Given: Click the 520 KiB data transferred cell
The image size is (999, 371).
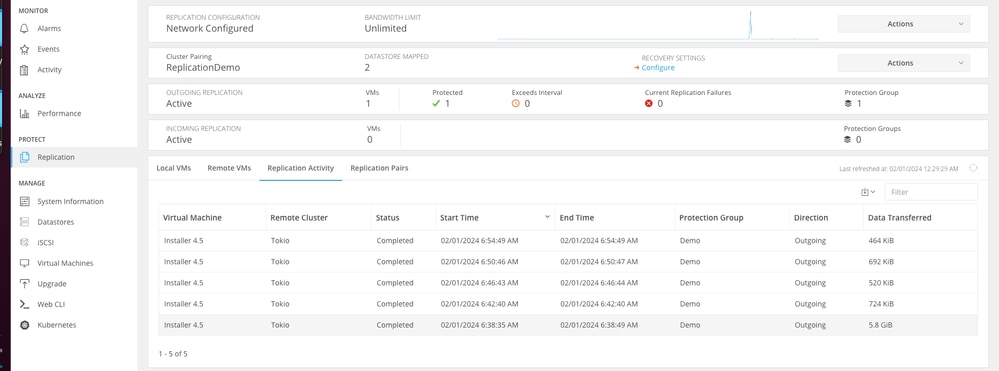Looking at the screenshot, I should [881, 283].
